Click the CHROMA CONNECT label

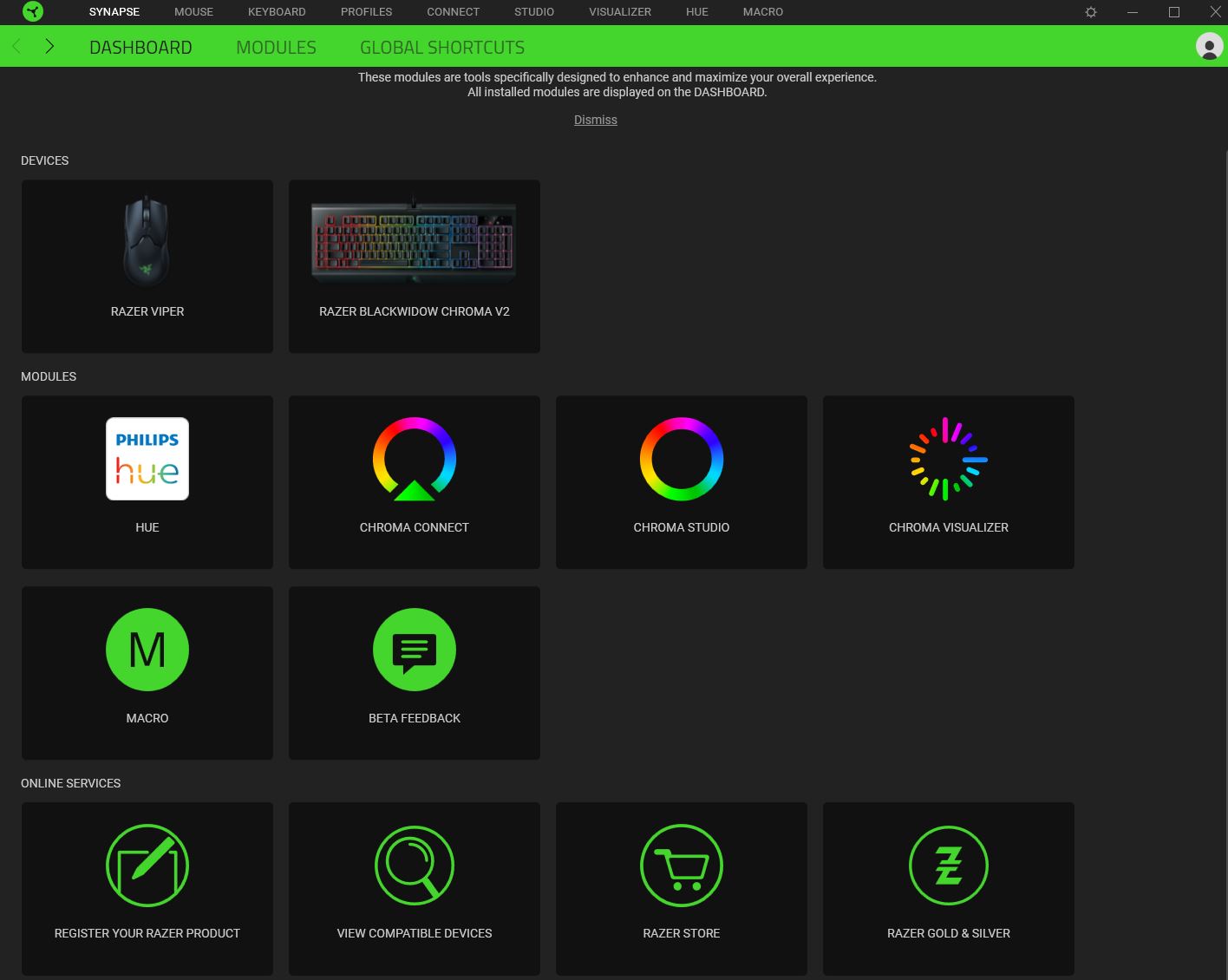click(x=415, y=527)
